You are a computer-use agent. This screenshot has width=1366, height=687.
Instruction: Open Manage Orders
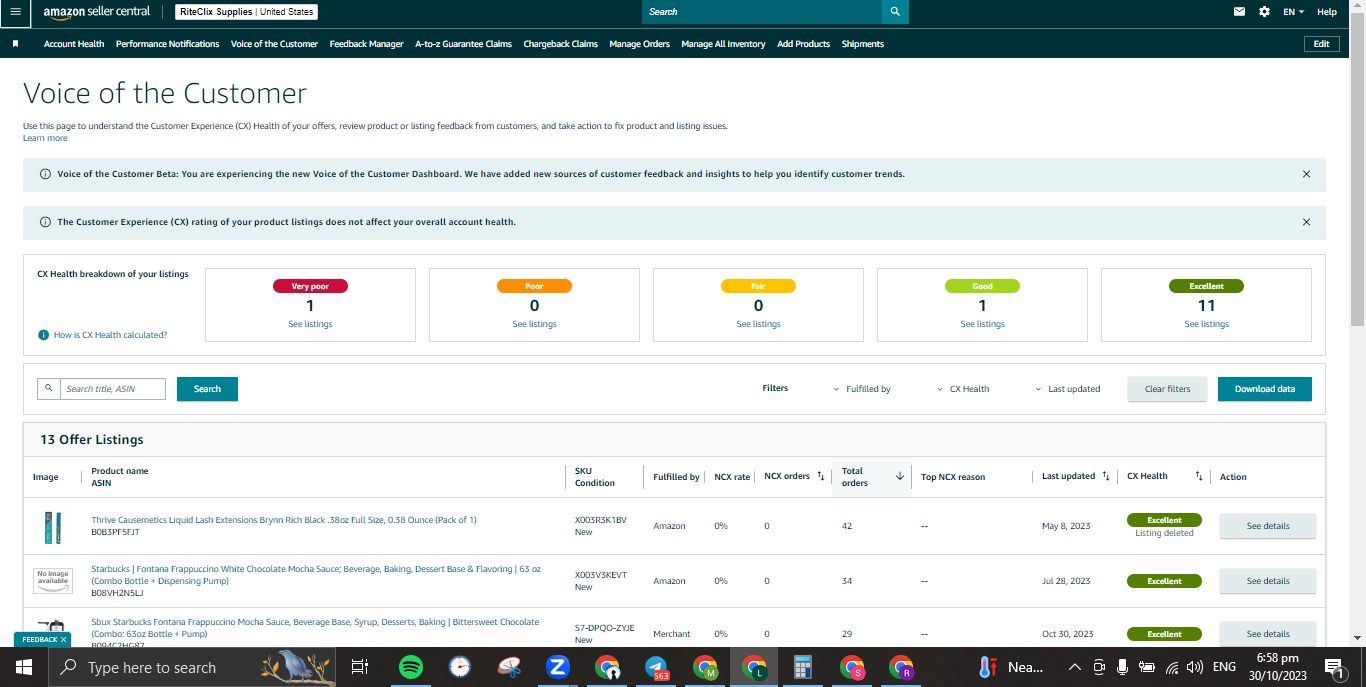tap(639, 44)
